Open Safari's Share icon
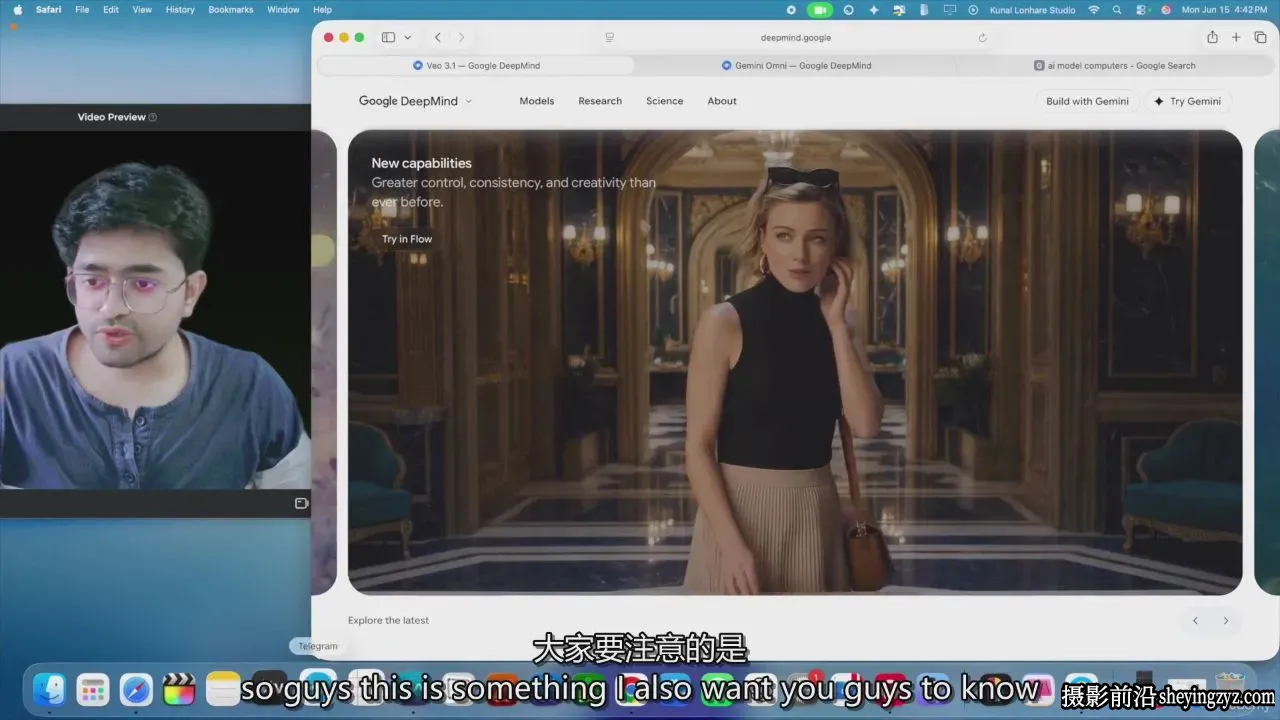 pyautogui.click(x=1212, y=37)
